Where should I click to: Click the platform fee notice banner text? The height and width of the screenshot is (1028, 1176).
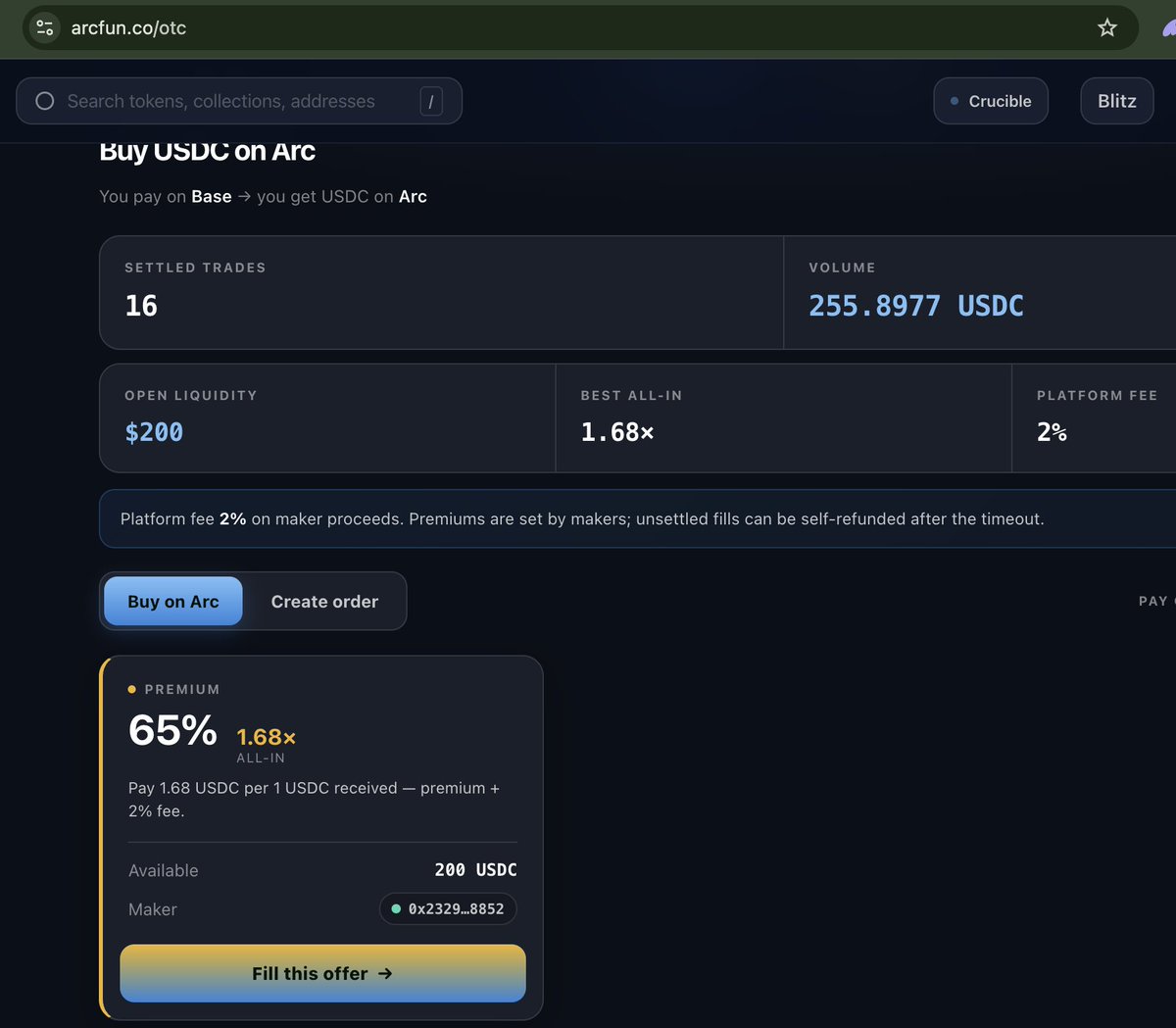click(582, 518)
